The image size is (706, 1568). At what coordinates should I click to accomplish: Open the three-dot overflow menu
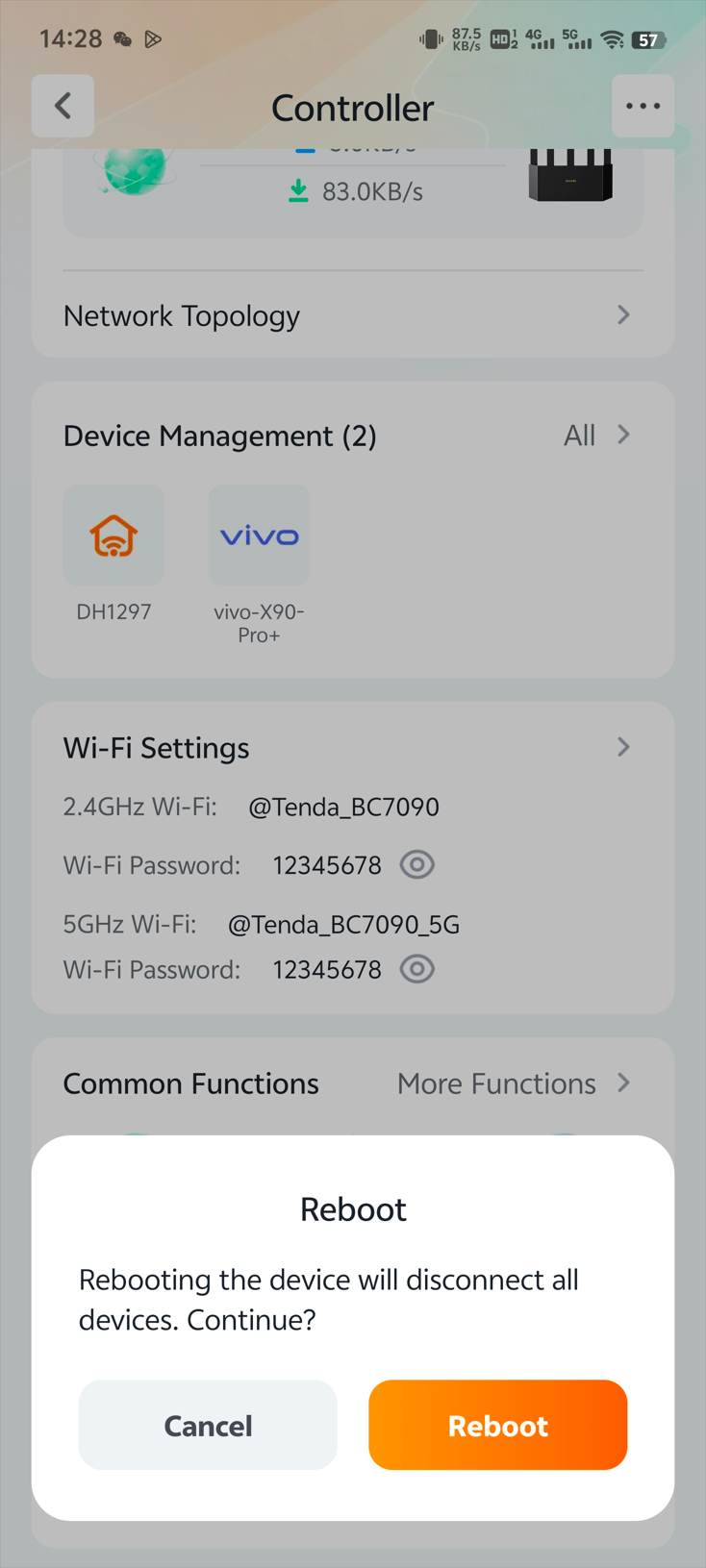643,106
